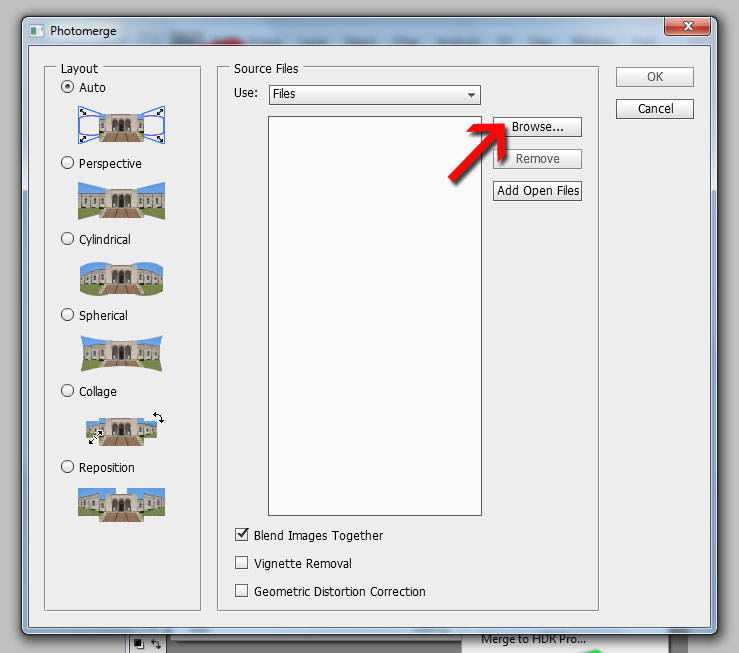Click the swap colors arrow icon below dialog
Screen dimensions: 739x653
pyautogui.click(x=156, y=643)
